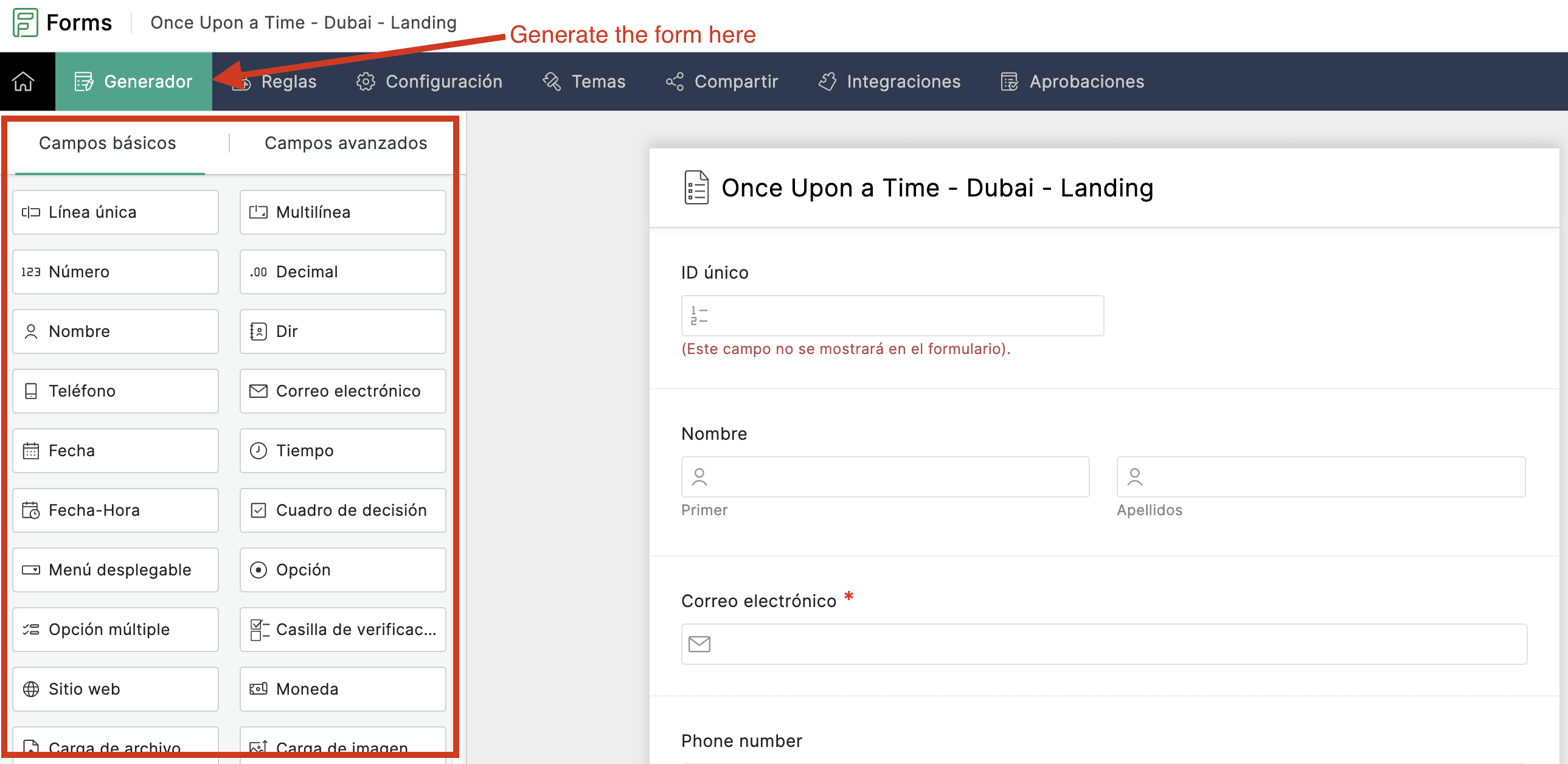Viewport: 1568px width, 764px height.
Task: Click the hidden field note text
Action: 845,349
